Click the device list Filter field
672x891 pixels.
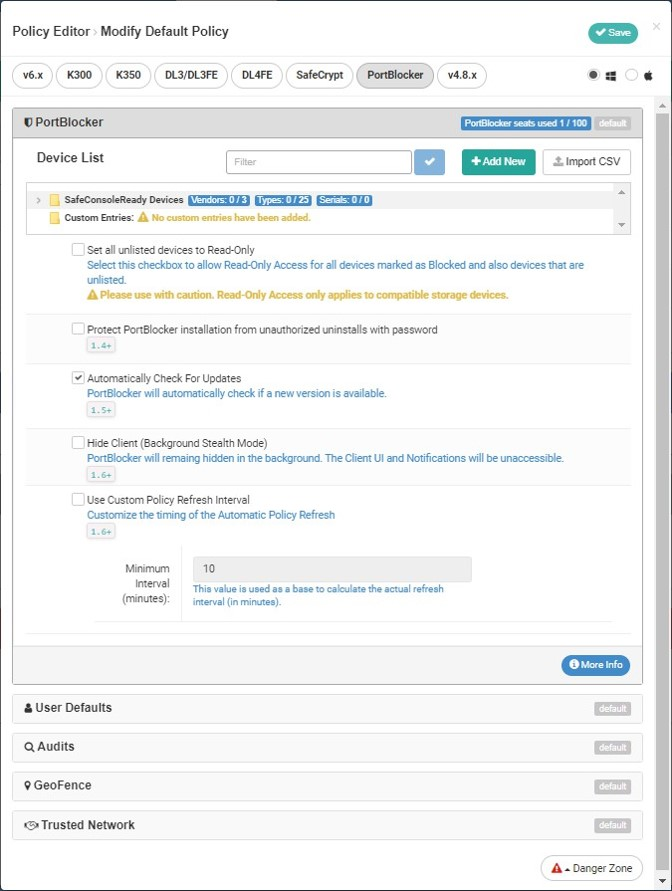(x=319, y=162)
